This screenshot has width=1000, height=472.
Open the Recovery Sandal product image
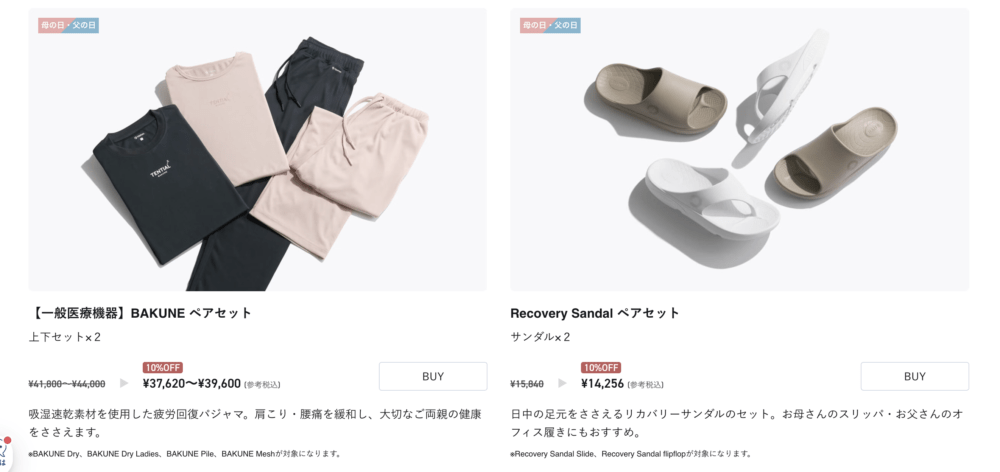pos(739,149)
